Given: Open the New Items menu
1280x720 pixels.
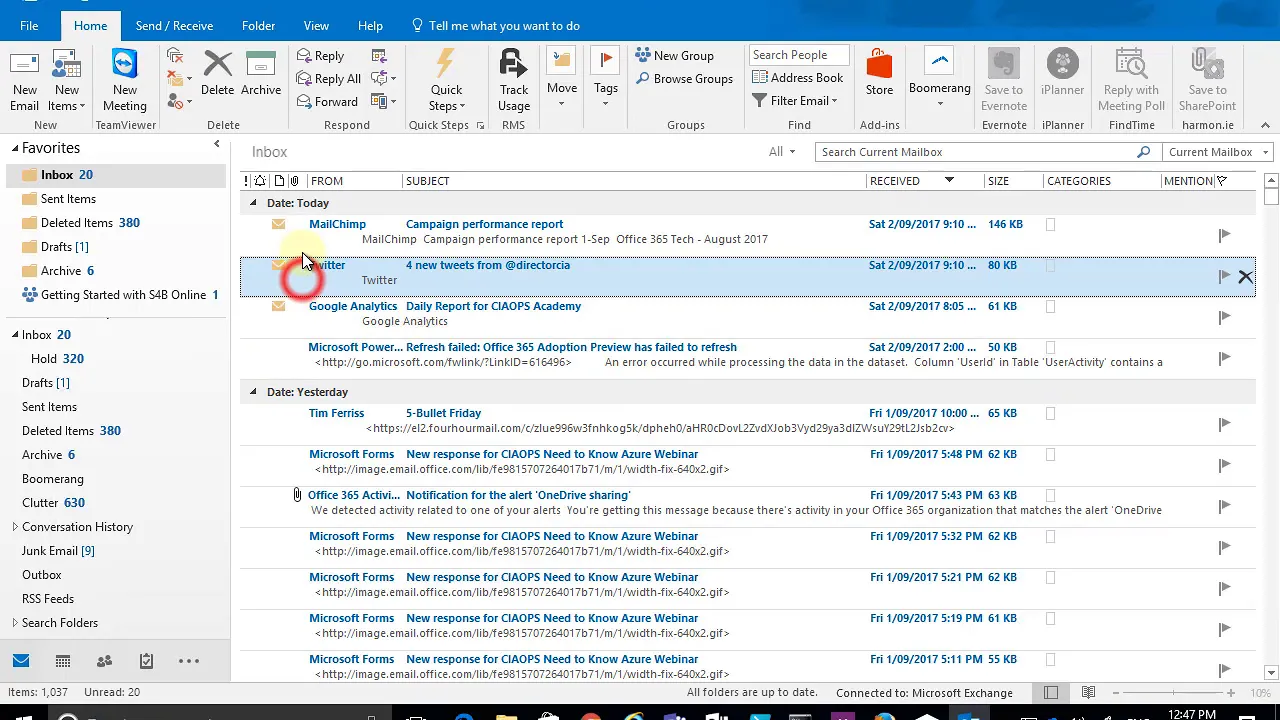Looking at the screenshot, I should (x=66, y=81).
